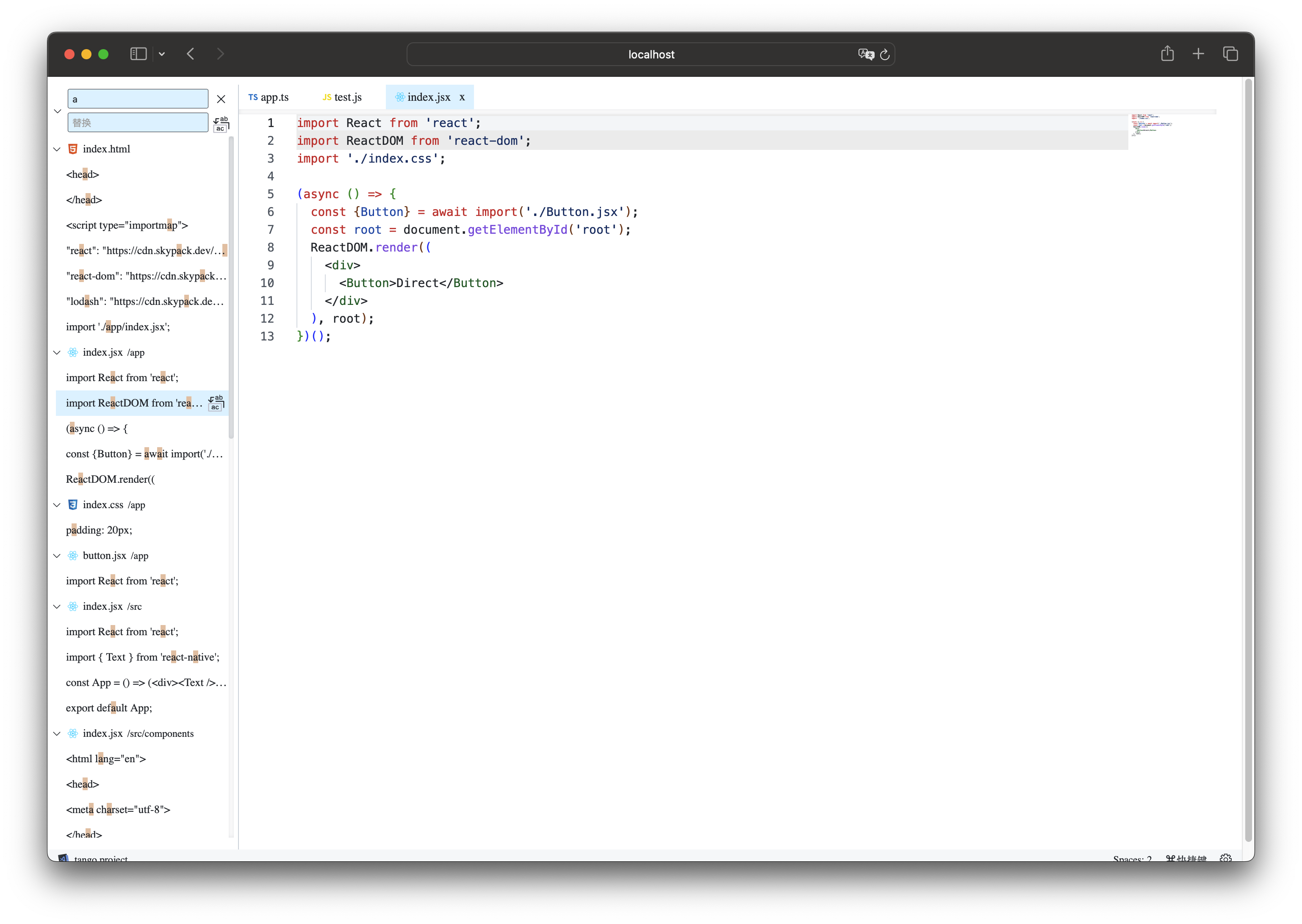Click the React icon of index.jsx /src

pyautogui.click(x=73, y=606)
